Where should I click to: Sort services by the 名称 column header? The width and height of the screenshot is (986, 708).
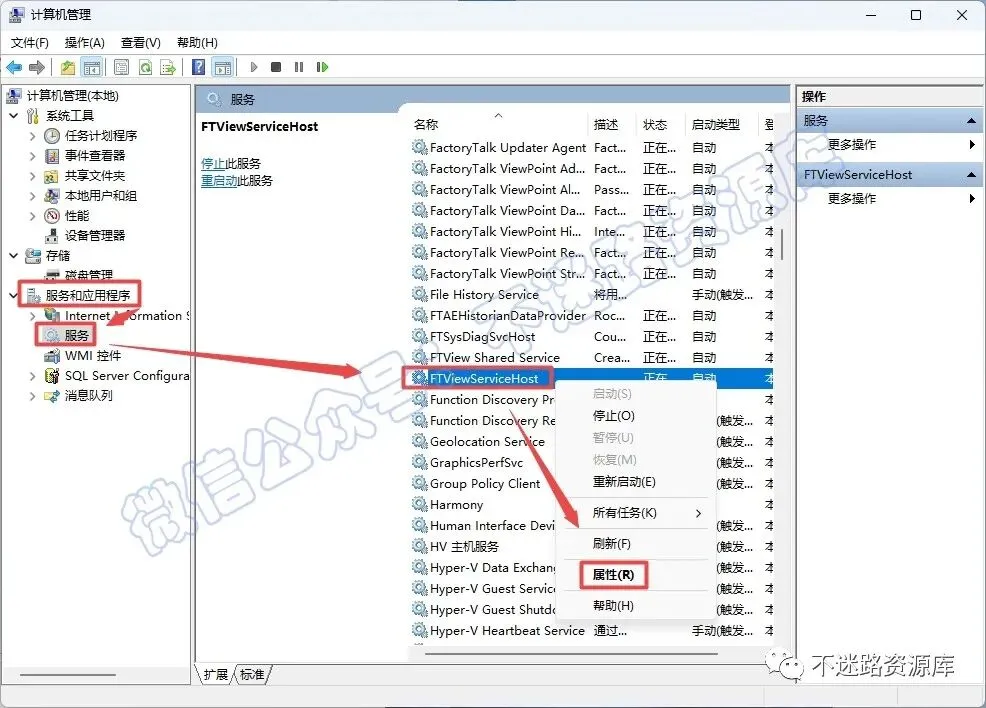coord(499,124)
